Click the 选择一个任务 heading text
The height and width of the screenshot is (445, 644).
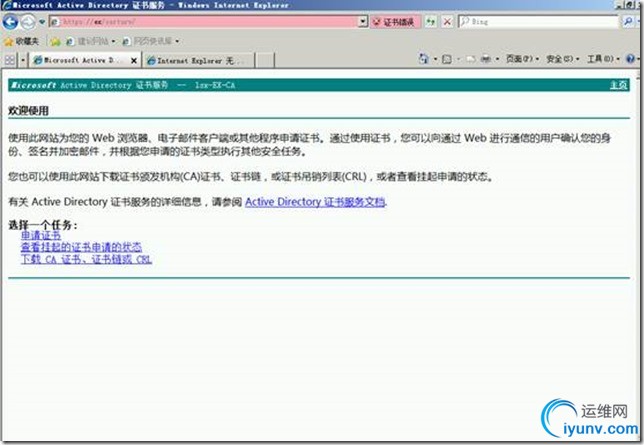(x=42, y=224)
